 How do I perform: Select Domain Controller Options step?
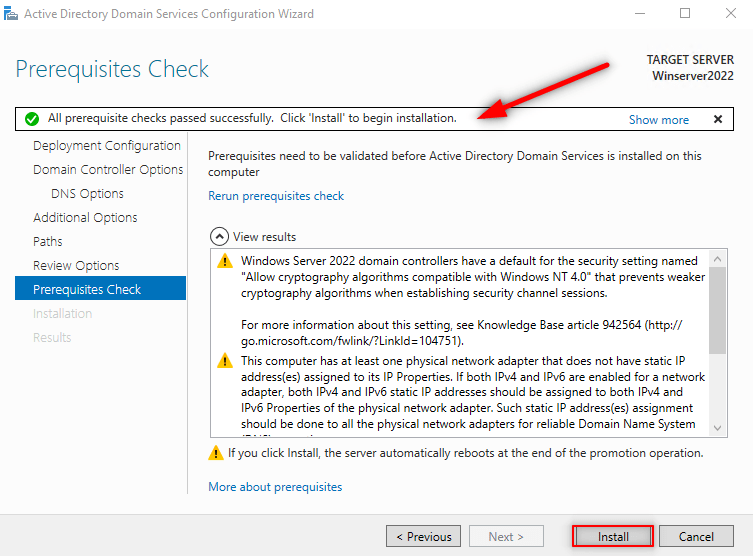[108, 170]
